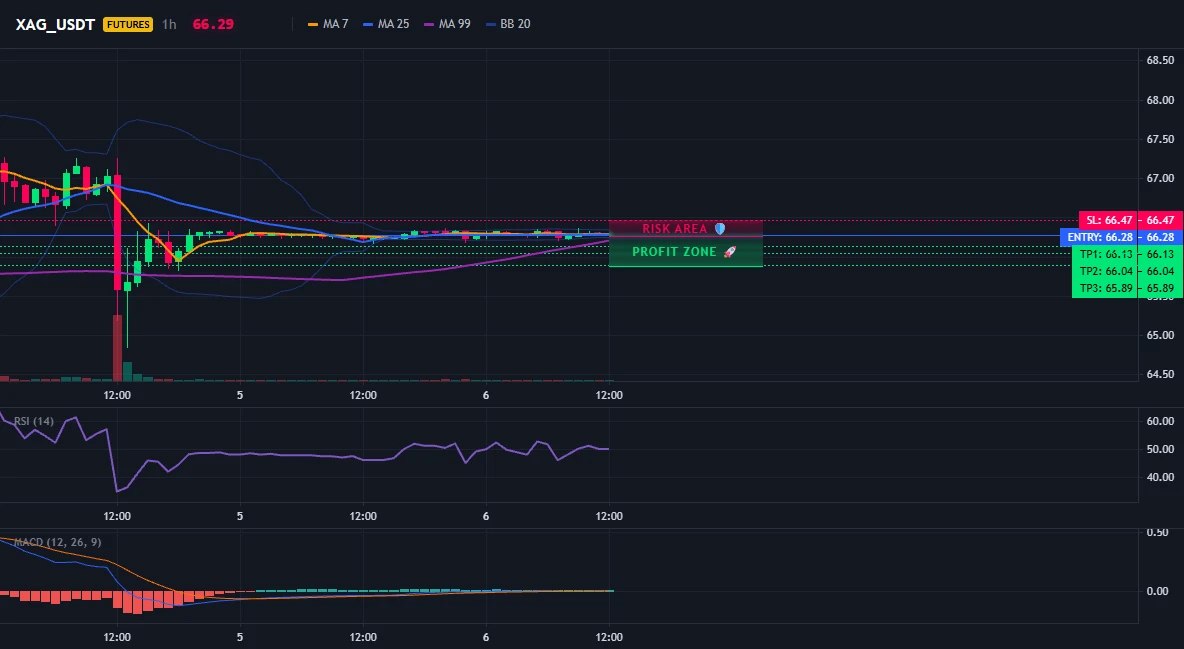The height and width of the screenshot is (649, 1184).
Task: Click the 68.50 price axis value
Action: pos(1161,60)
